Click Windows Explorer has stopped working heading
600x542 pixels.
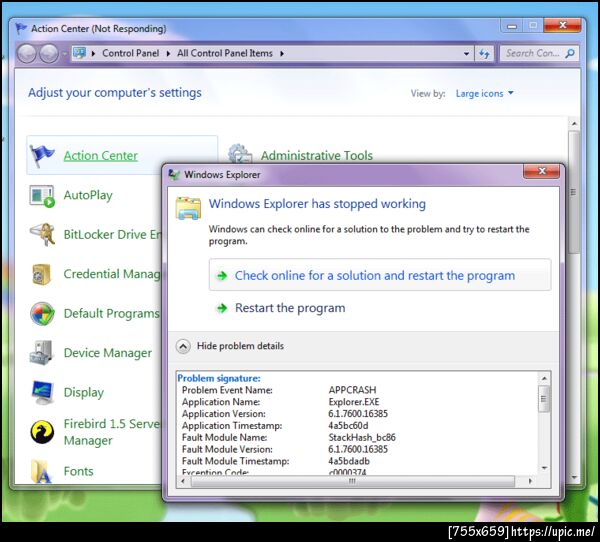(317, 204)
